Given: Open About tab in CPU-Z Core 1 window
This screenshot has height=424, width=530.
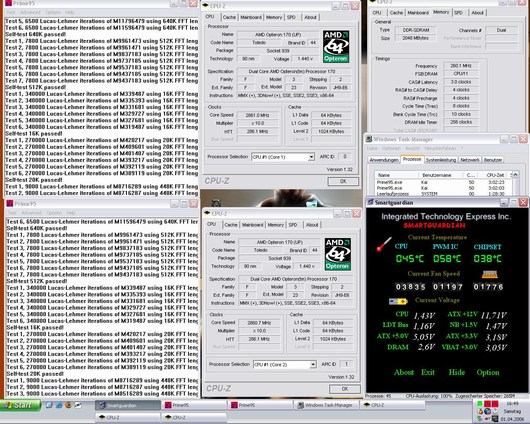Looking at the screenshot, I should coord(310,17).
